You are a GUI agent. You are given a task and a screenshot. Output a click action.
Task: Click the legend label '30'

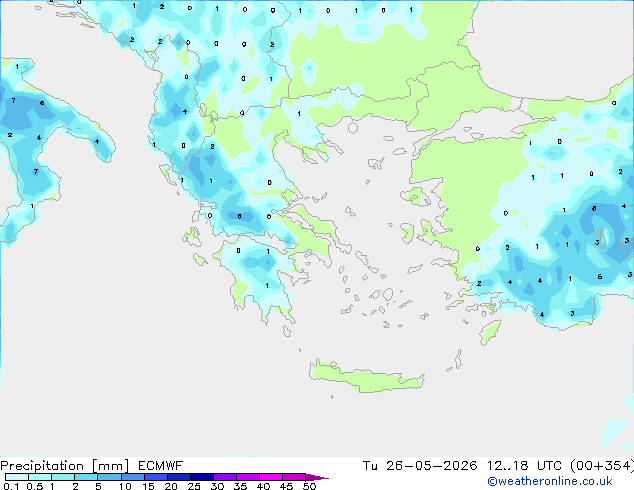coord(217,486)
